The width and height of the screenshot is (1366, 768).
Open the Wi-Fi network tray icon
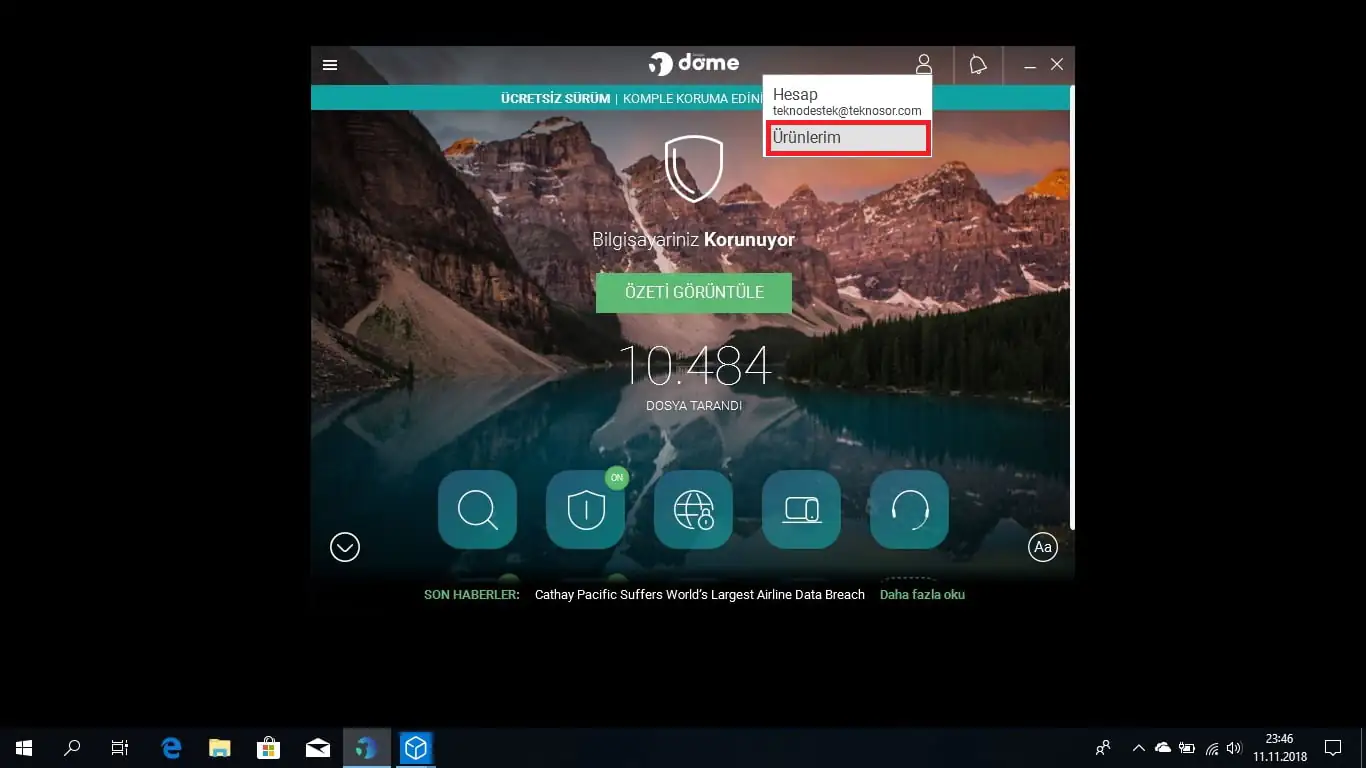[1212, 748]
